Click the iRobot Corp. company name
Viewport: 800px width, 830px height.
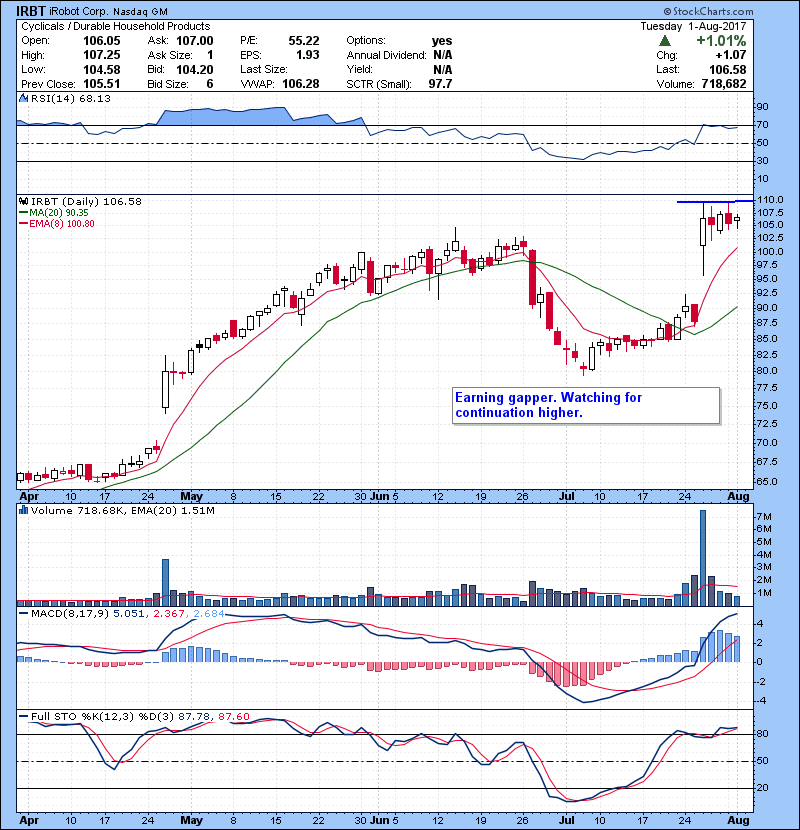click(79, 11)
